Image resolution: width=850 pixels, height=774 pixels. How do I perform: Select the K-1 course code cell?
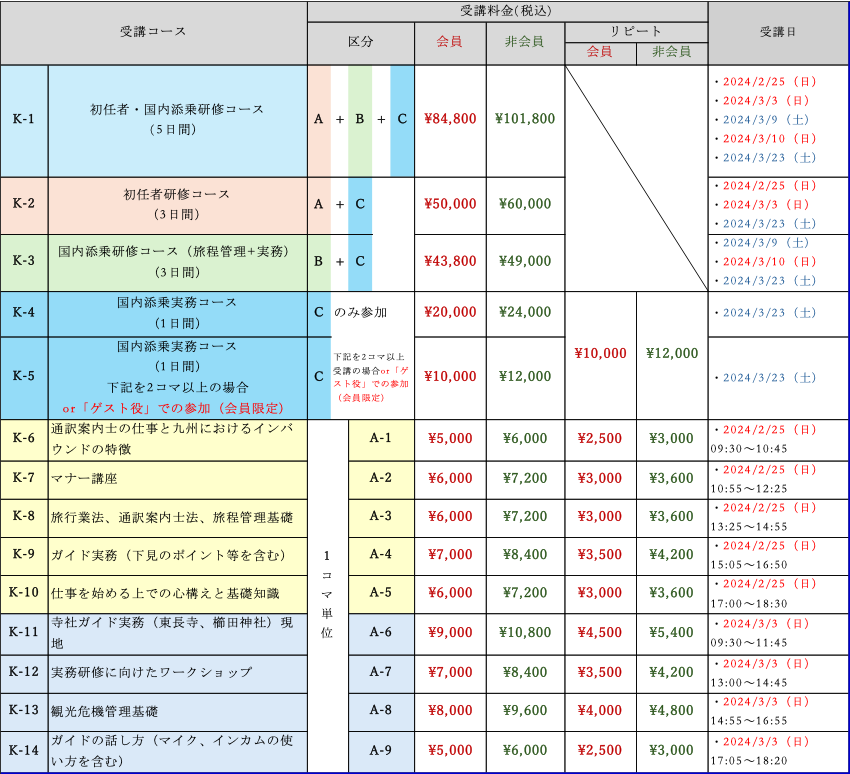(x=24, y=120)
